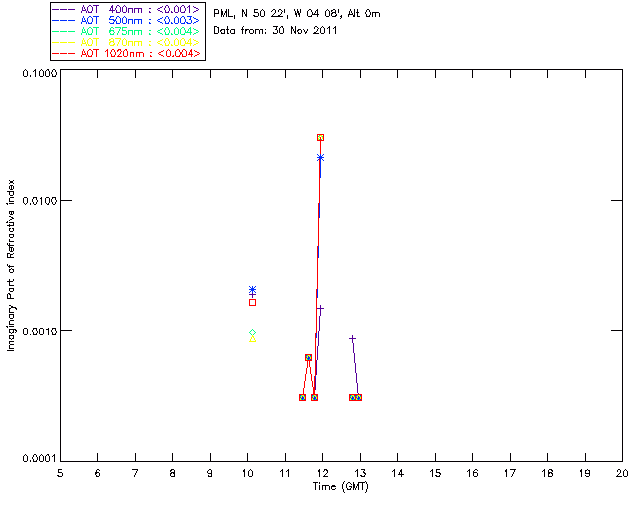Click the AOT 1020nm legend entry

(127, 53)
